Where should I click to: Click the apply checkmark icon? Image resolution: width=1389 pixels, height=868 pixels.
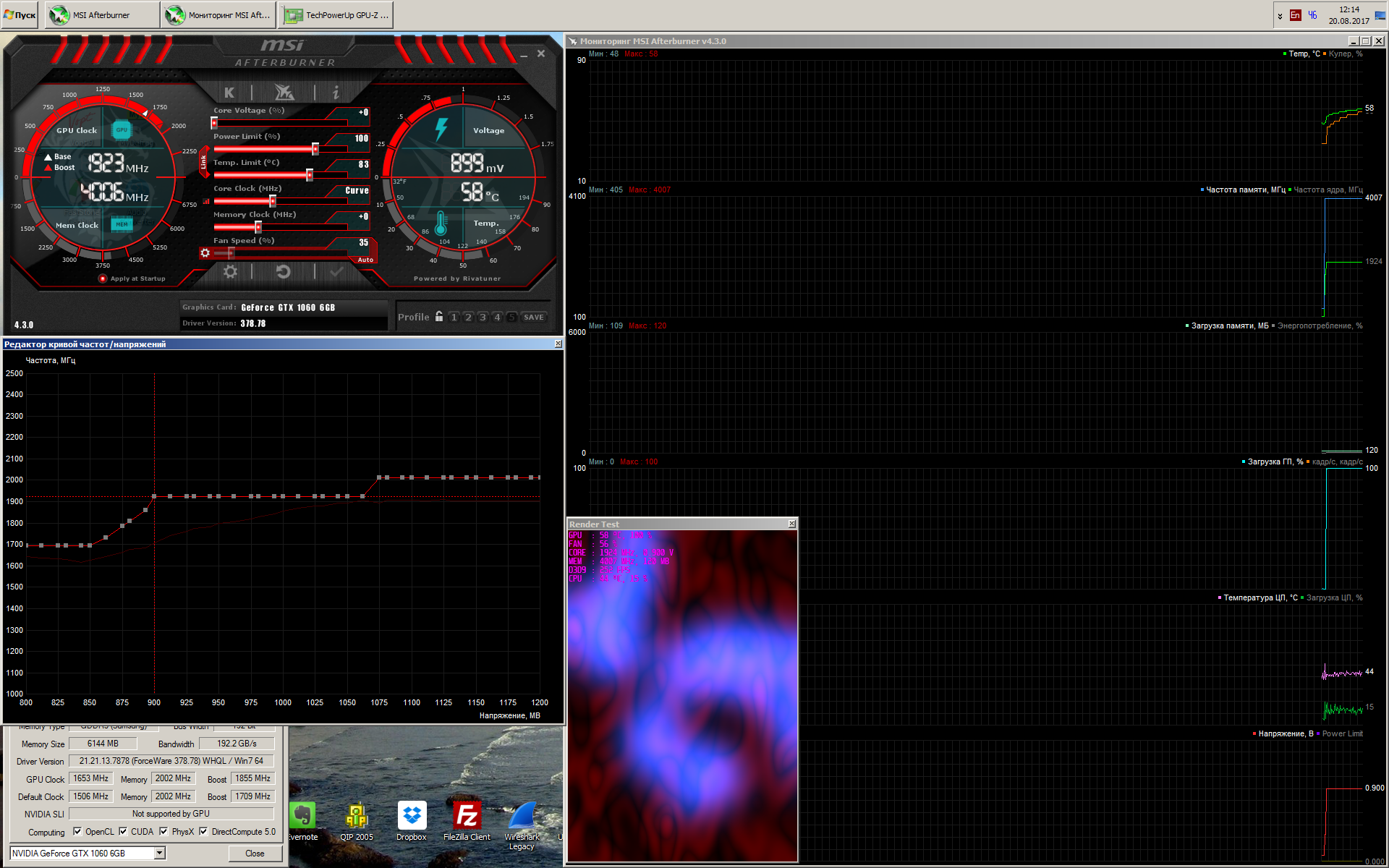(x=336, y=272)
